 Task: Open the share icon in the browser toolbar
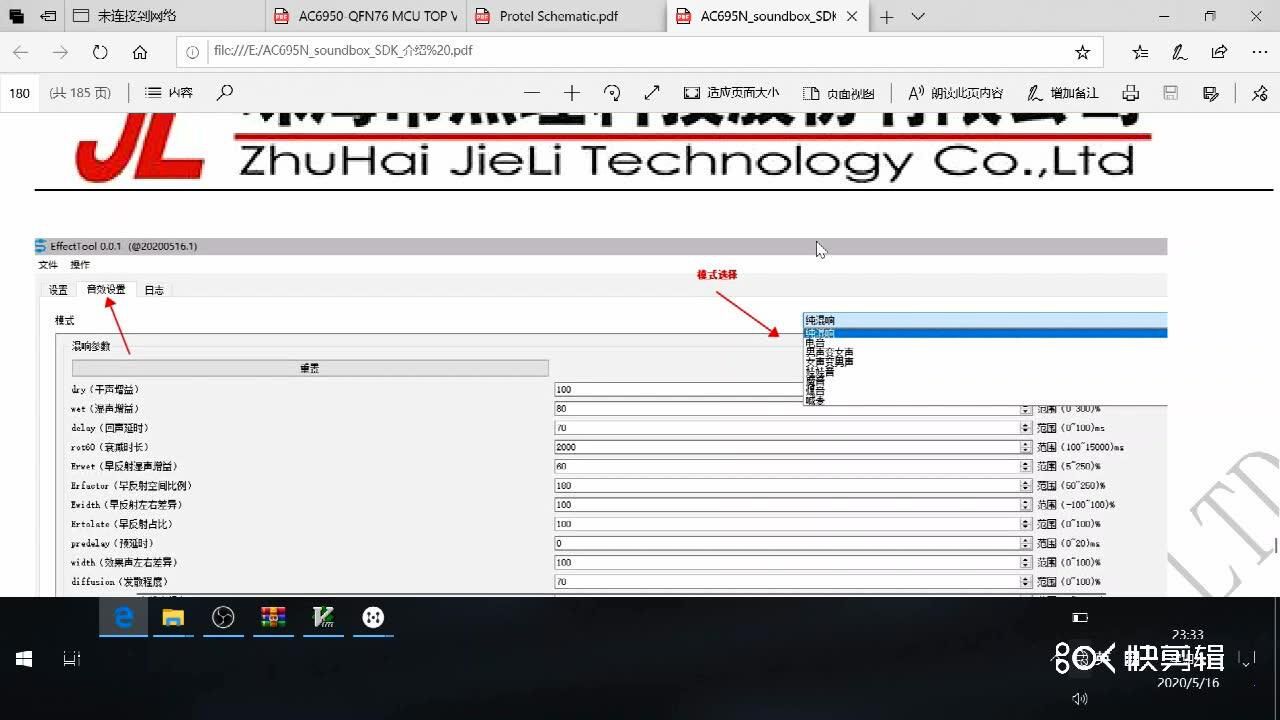1219,52
